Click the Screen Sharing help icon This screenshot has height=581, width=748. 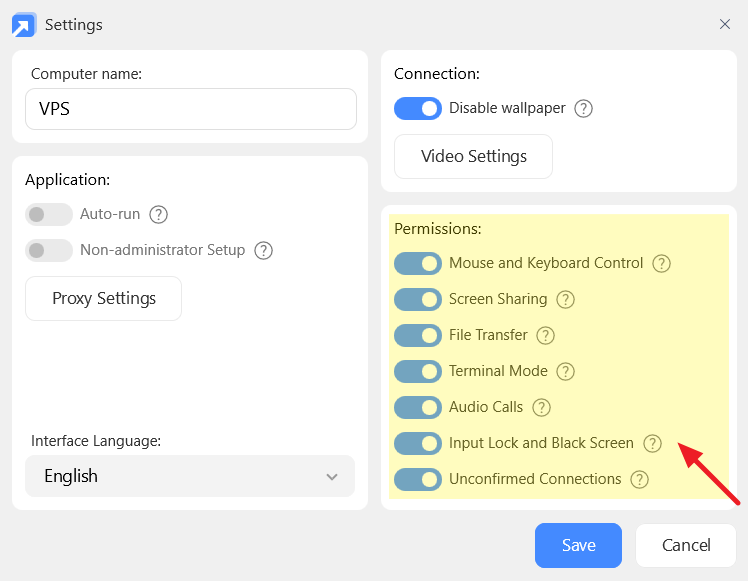pyautogui.click(x=565, y=299)
